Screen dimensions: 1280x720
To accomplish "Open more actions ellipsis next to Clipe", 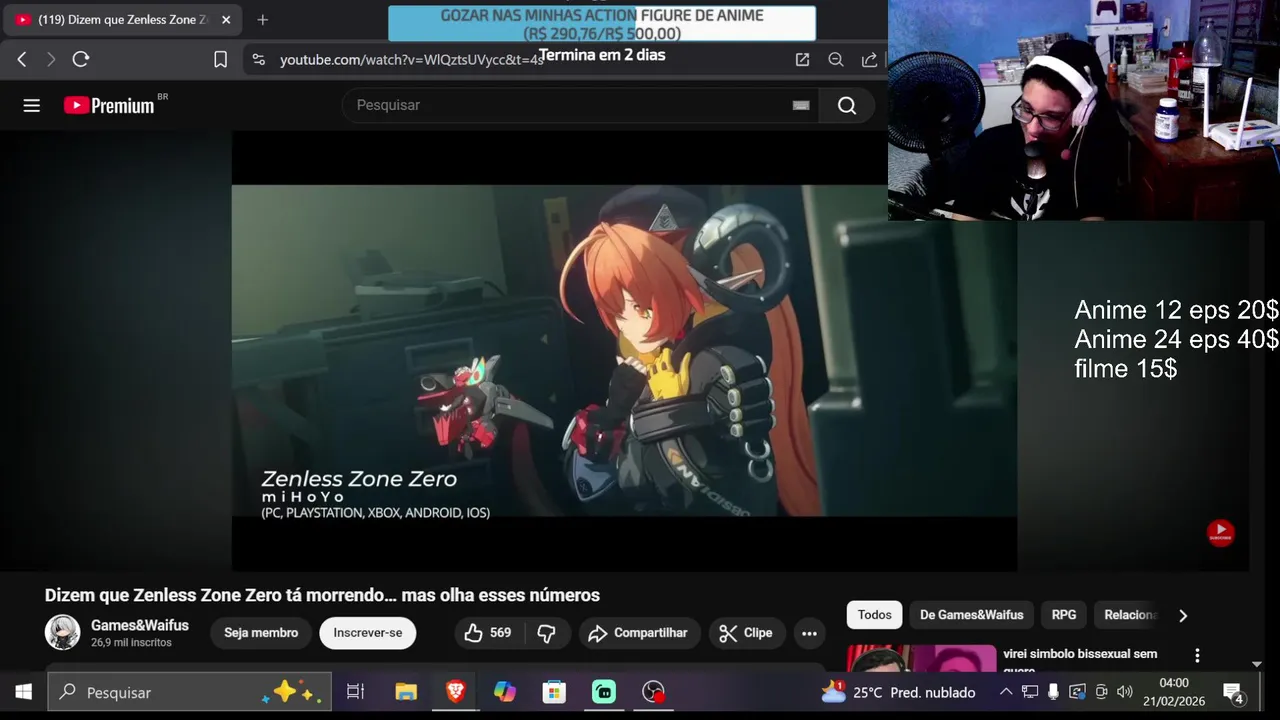I will pos(809,633).
